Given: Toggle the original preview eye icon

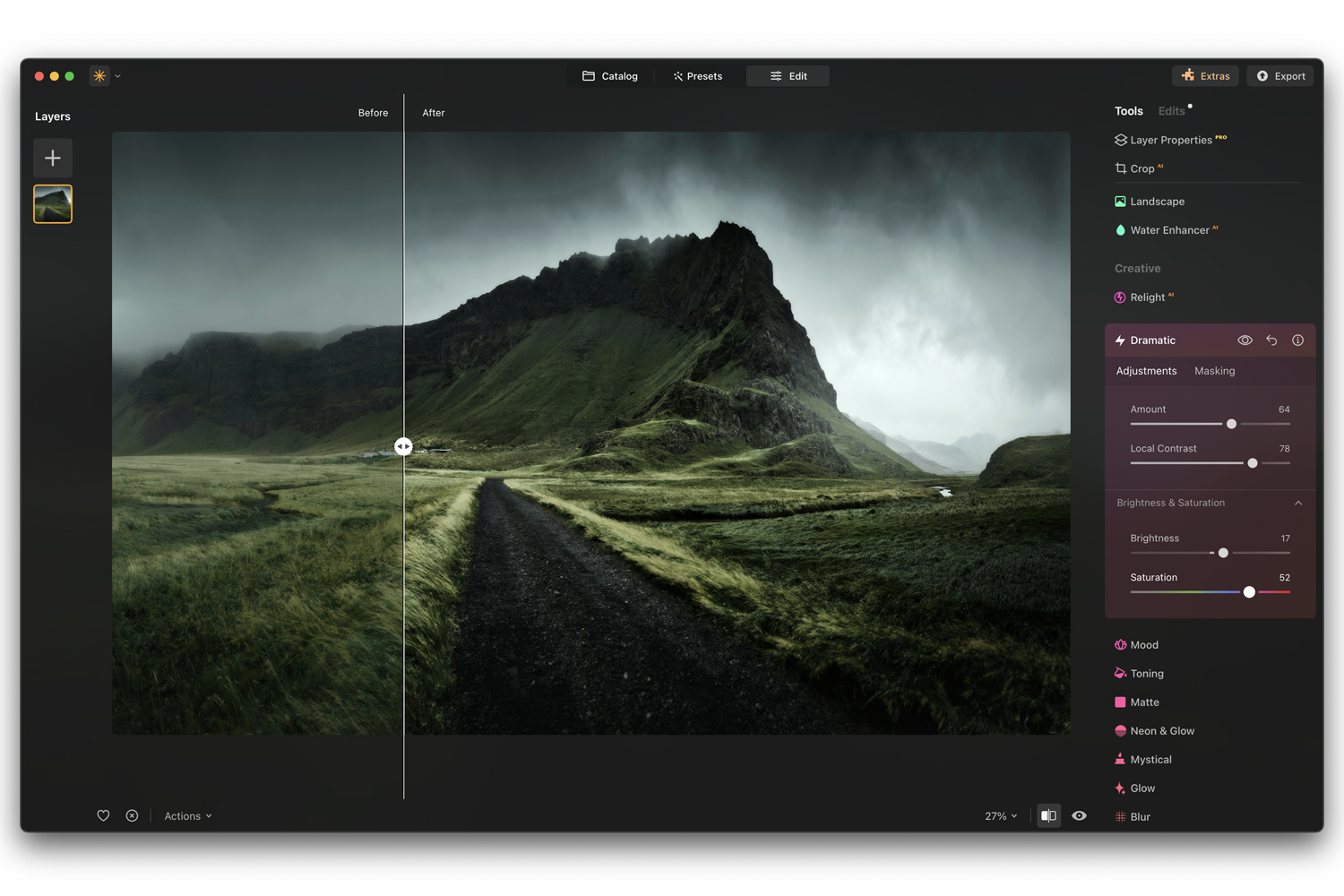Looking at the screenshot, I should (x=1080, y=815).
